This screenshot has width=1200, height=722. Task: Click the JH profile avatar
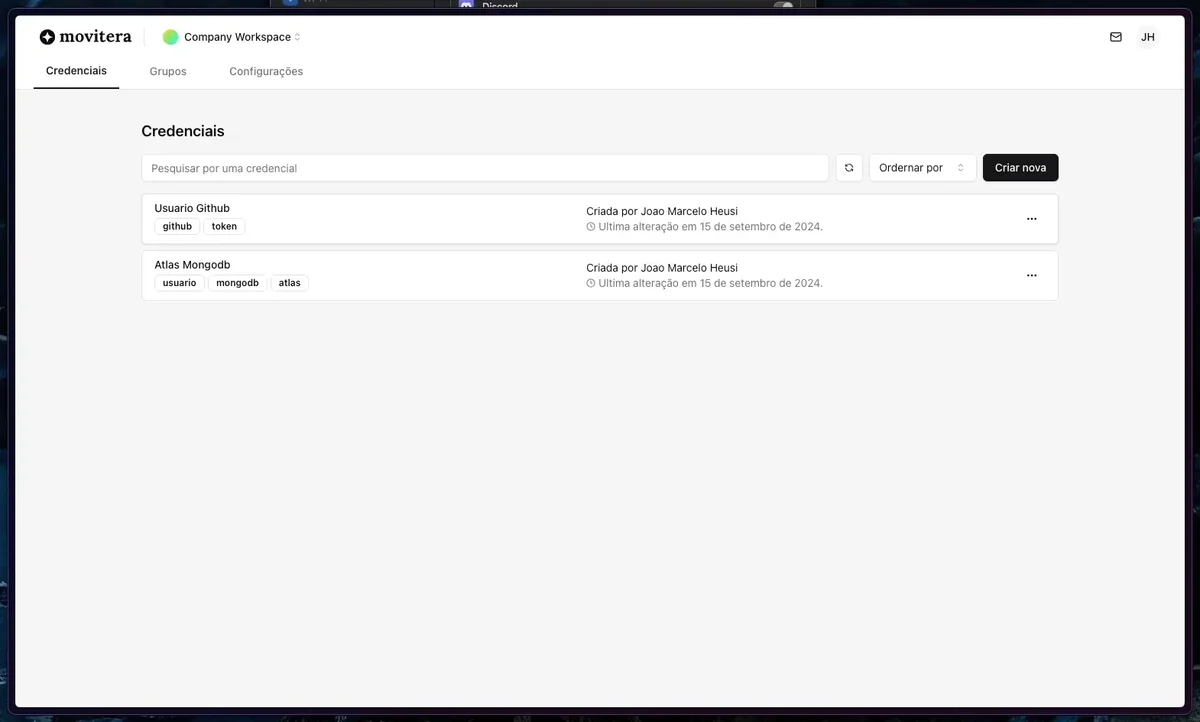pyautogui.click(x=1147, y=36)
